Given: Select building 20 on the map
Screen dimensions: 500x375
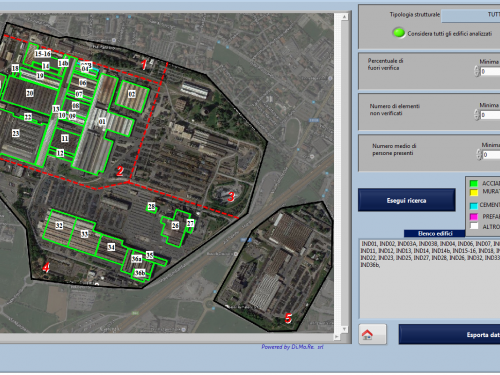Looking at the screenshot, I should [x=30, y=93].
